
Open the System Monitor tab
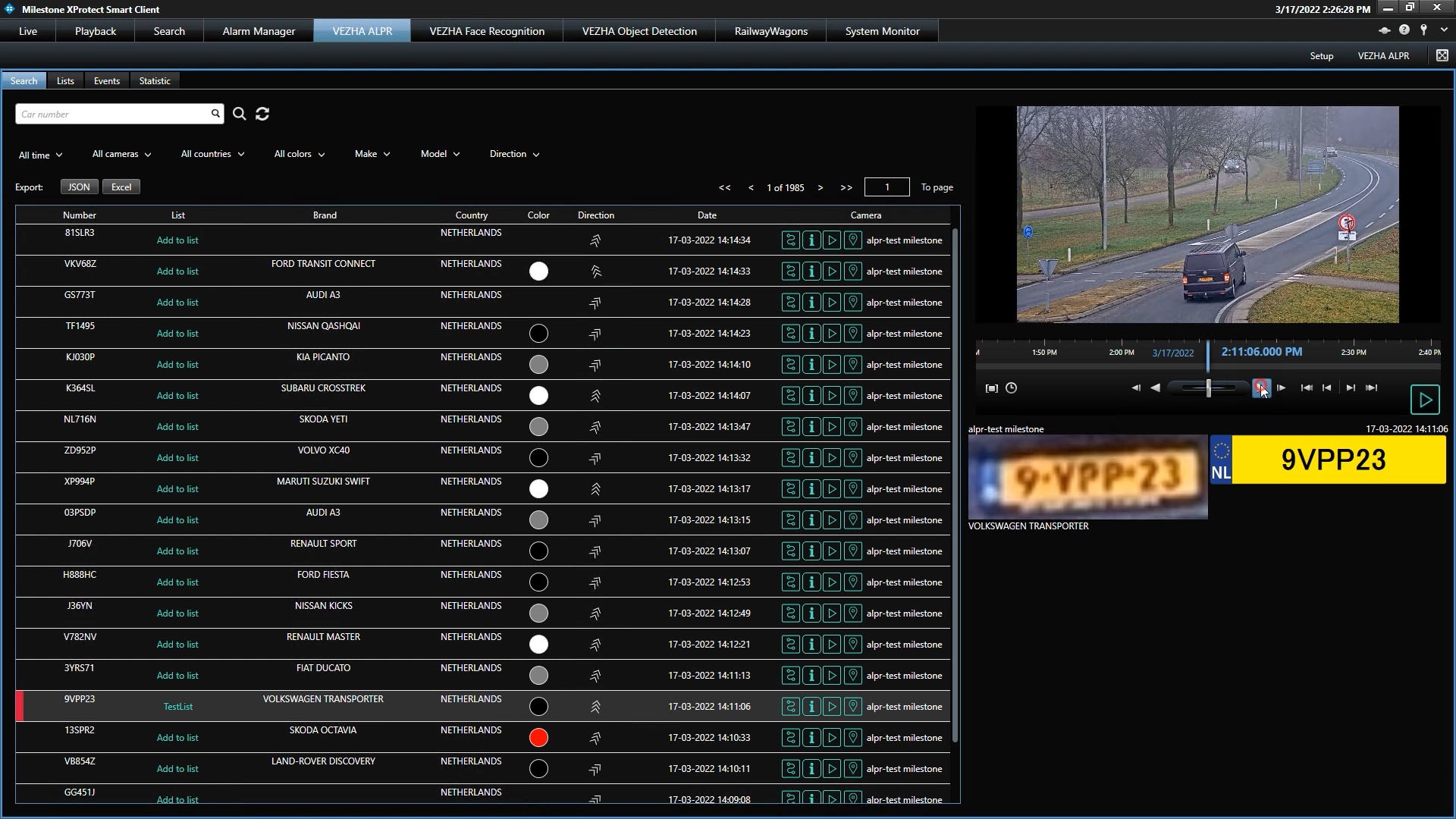coord(882,31)
